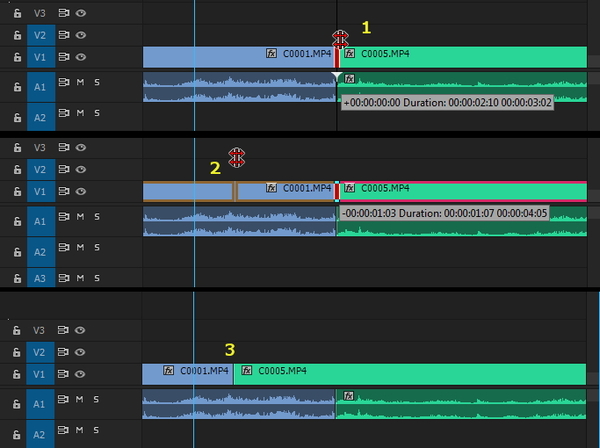Solo A1 track in middle timeline
600x448 pixels.
pyautogui.click(x=97, y=216)
